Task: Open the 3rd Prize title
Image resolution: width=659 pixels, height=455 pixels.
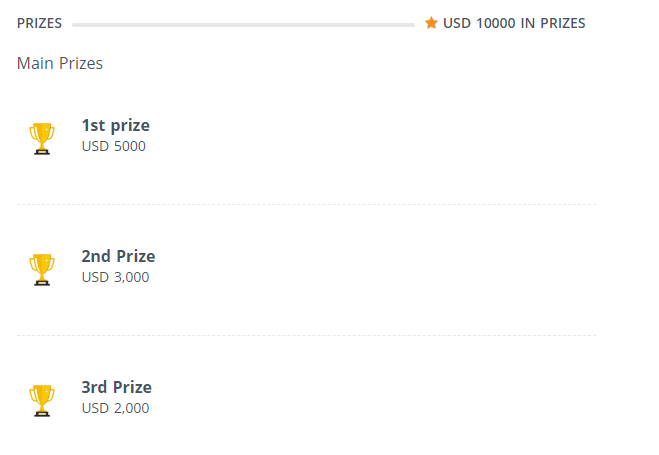Action: pos(117,387)
